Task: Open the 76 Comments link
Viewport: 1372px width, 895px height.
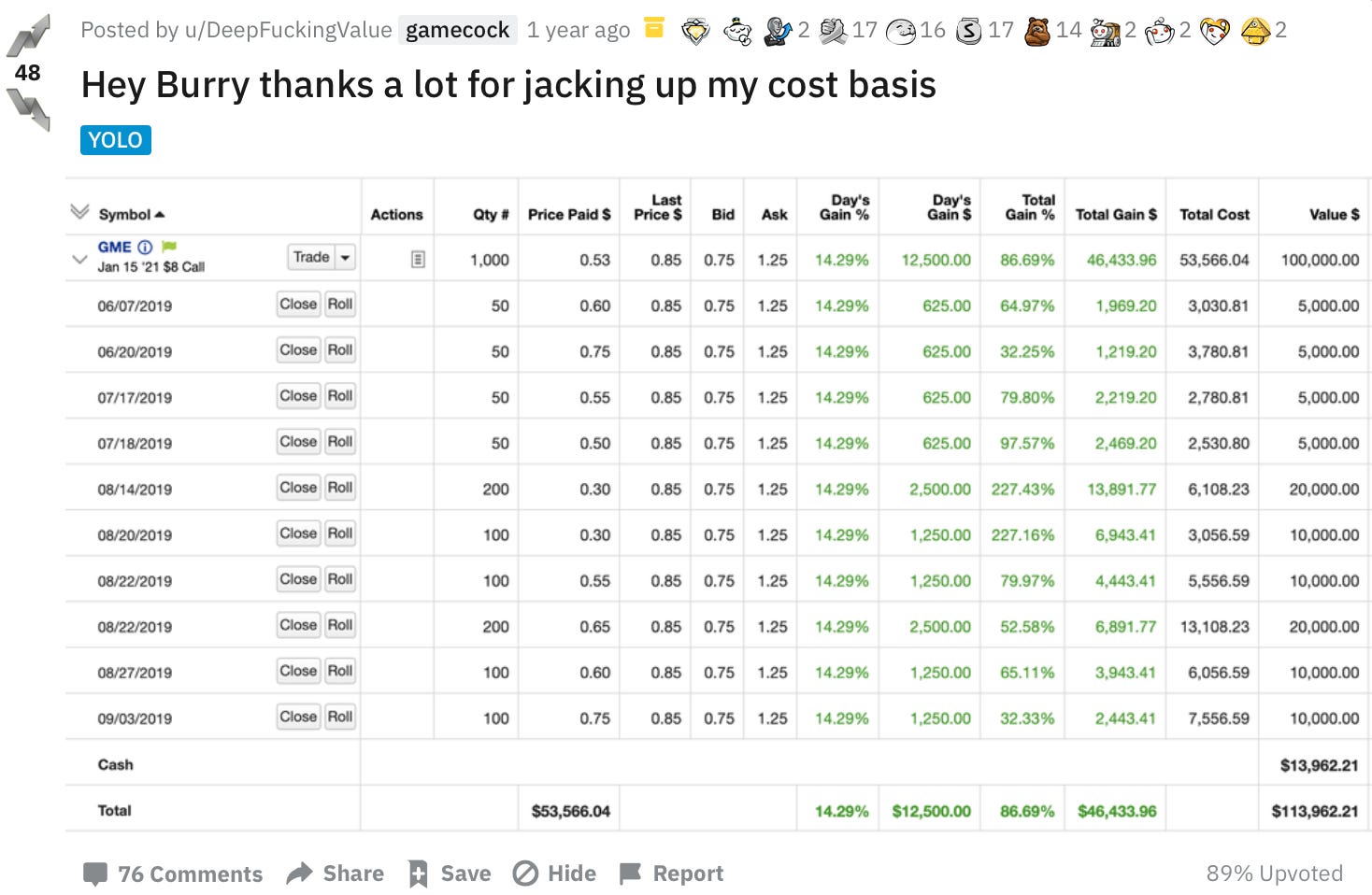Action: point(190,874)
